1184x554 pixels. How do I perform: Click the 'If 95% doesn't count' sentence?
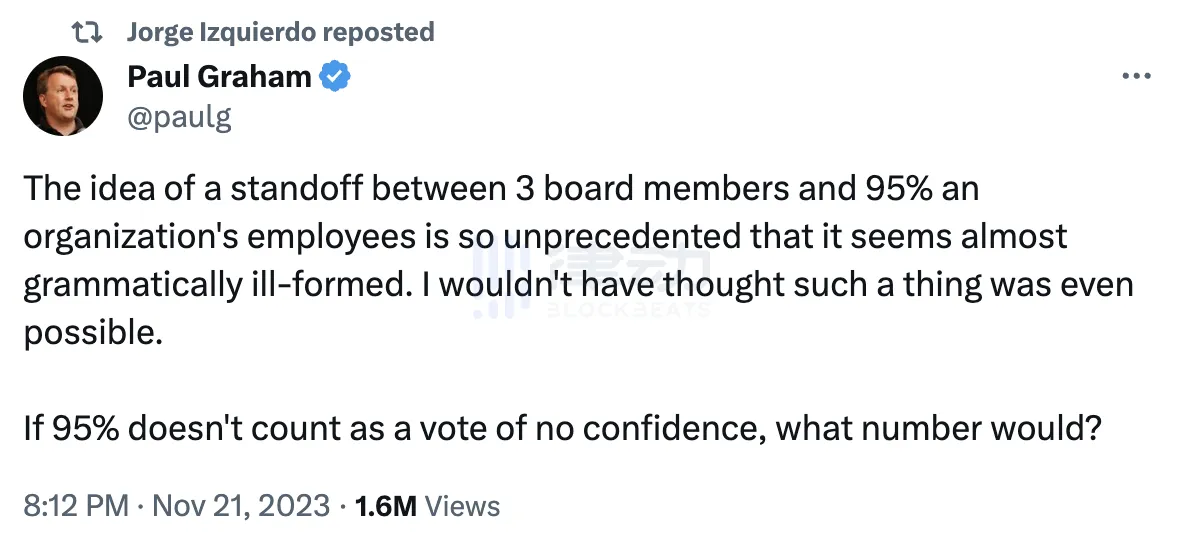click(x=560, y=430)
